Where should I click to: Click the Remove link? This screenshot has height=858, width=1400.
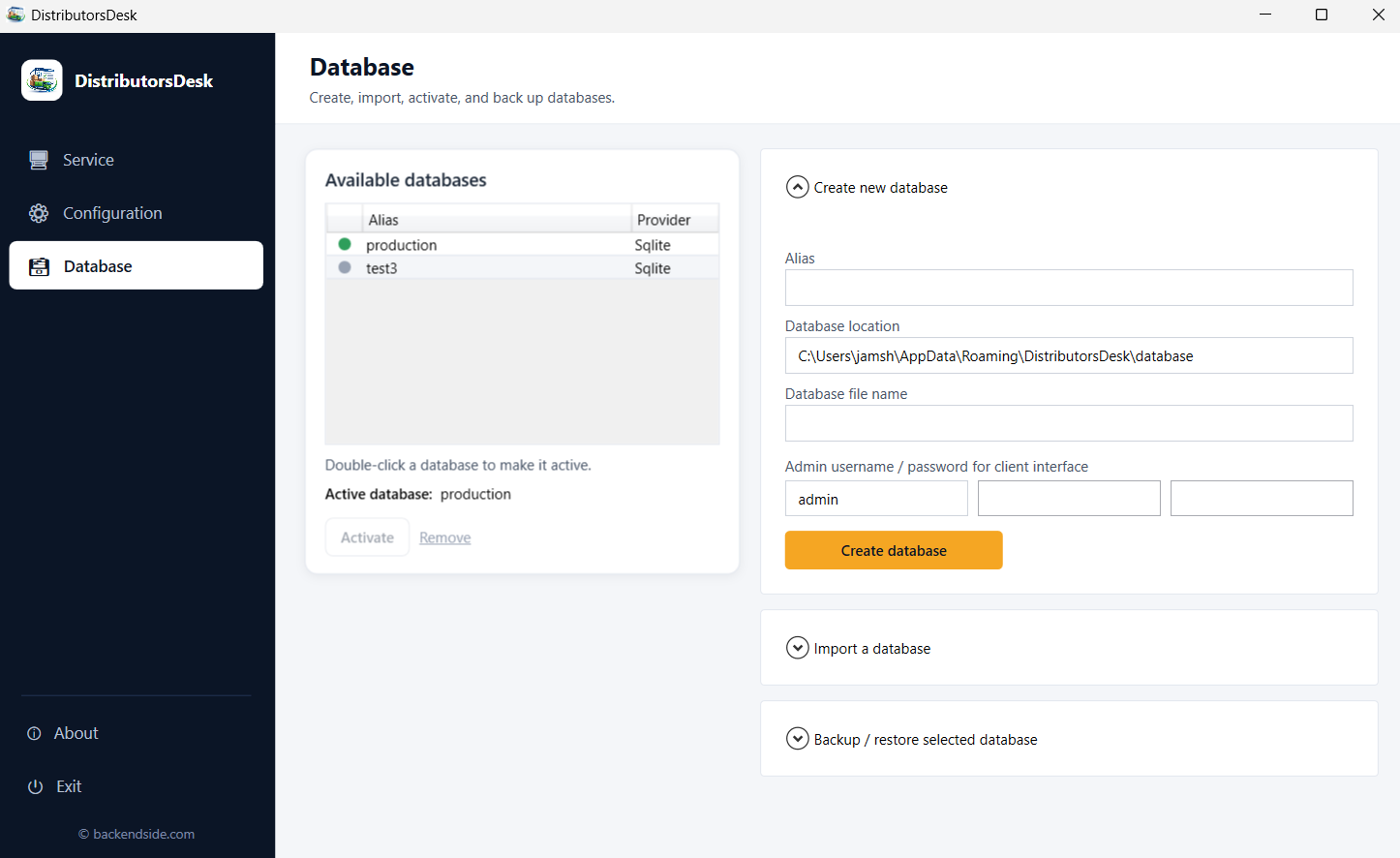445,537
